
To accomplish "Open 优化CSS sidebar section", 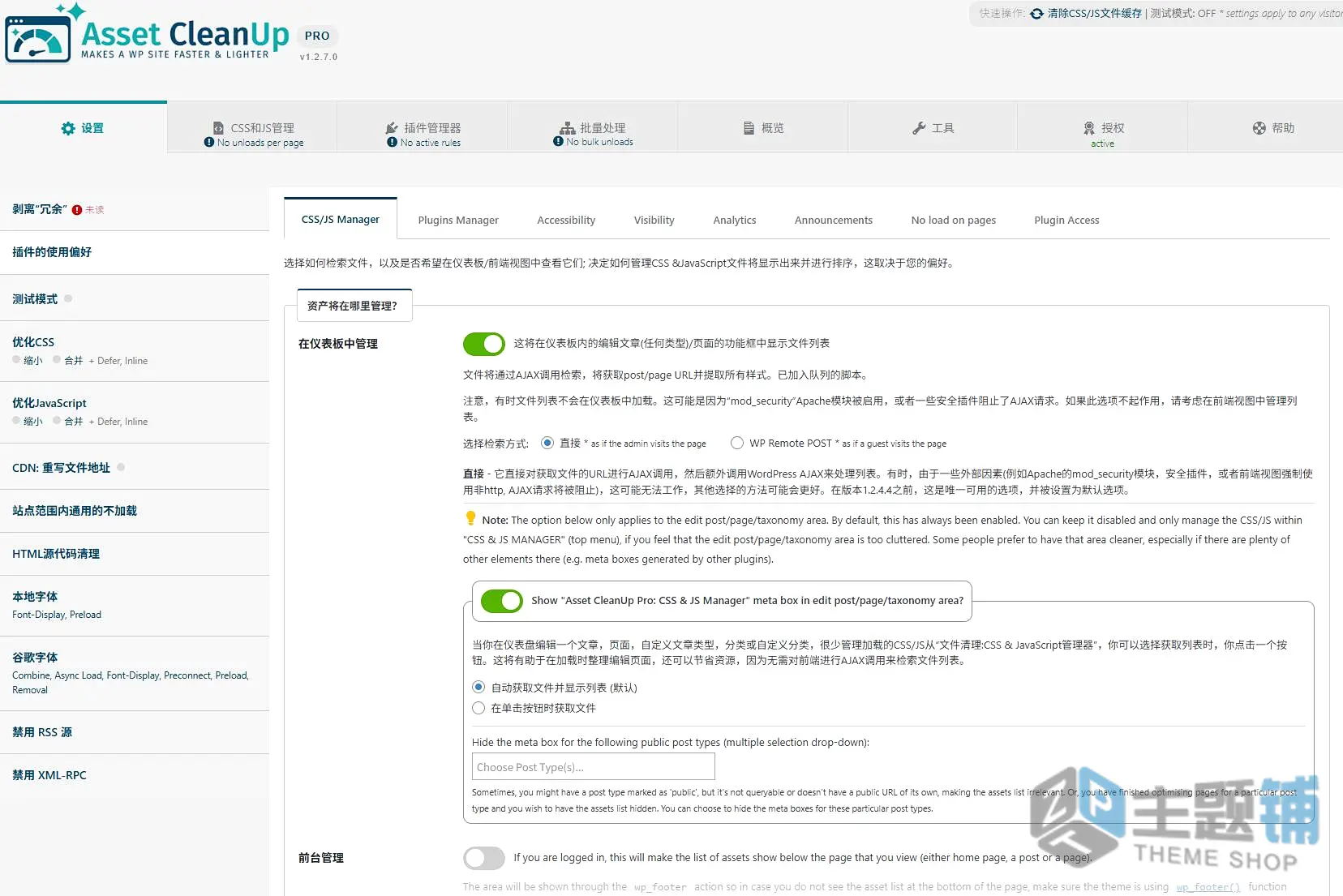I will click(135, 351).
